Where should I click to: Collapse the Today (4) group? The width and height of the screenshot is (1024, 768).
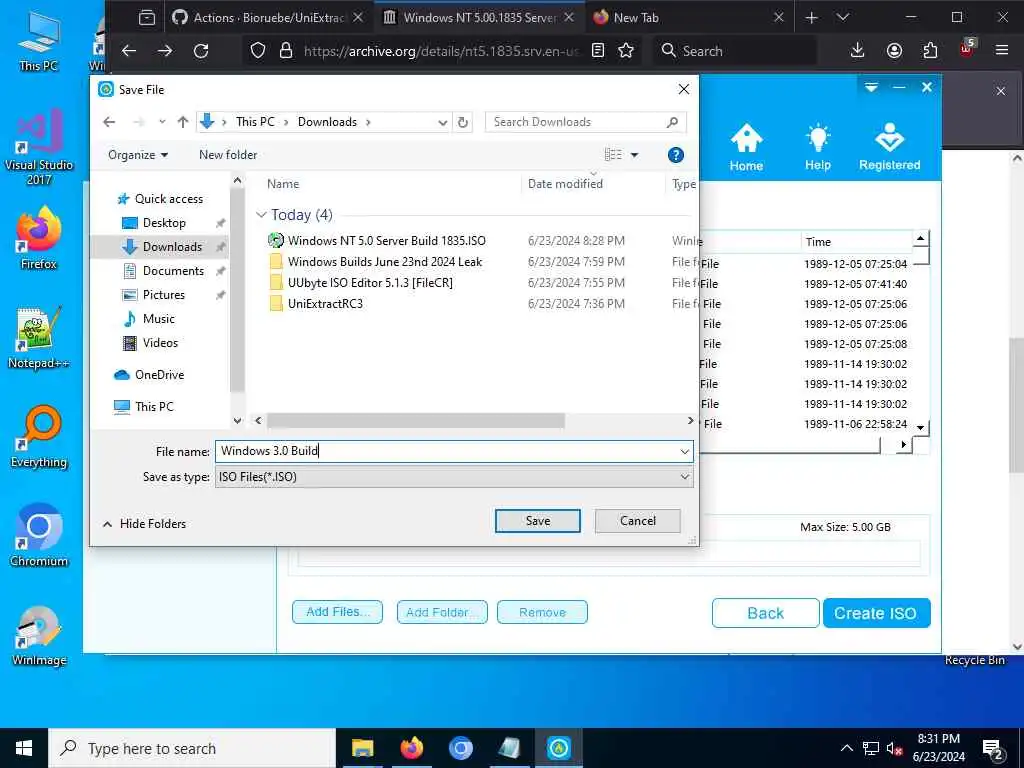(261, 215)
